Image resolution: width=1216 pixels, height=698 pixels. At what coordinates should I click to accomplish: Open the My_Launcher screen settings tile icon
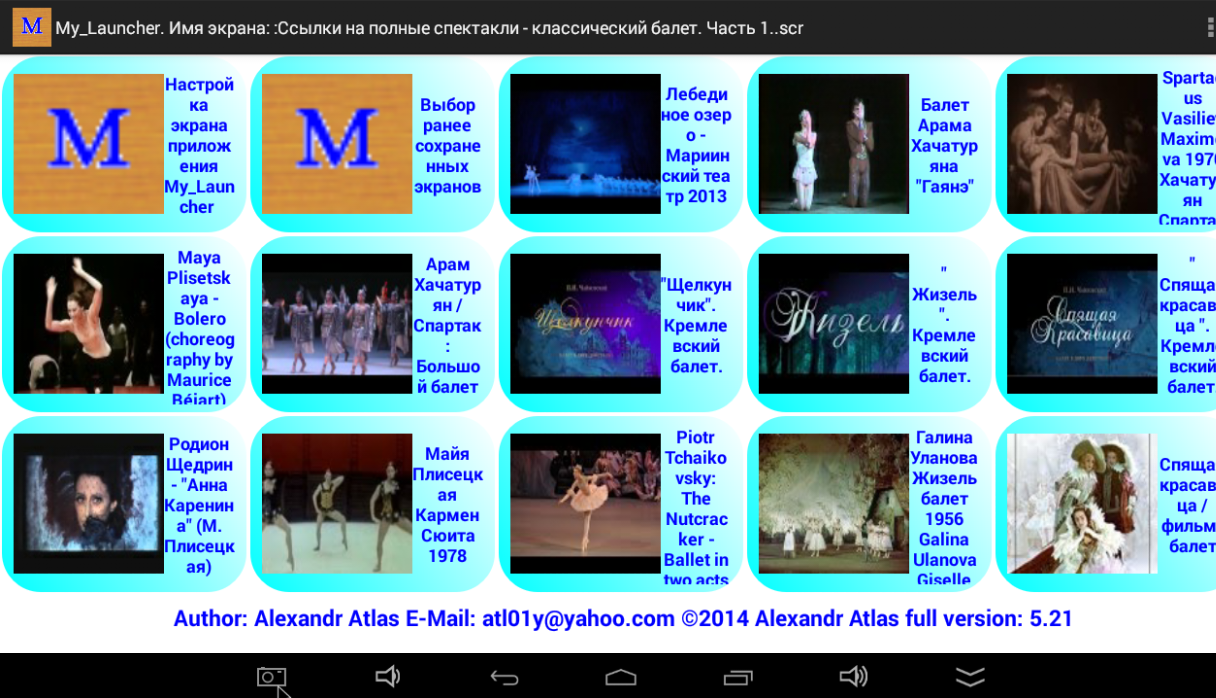pyautogui.click(x=88, y=144)
